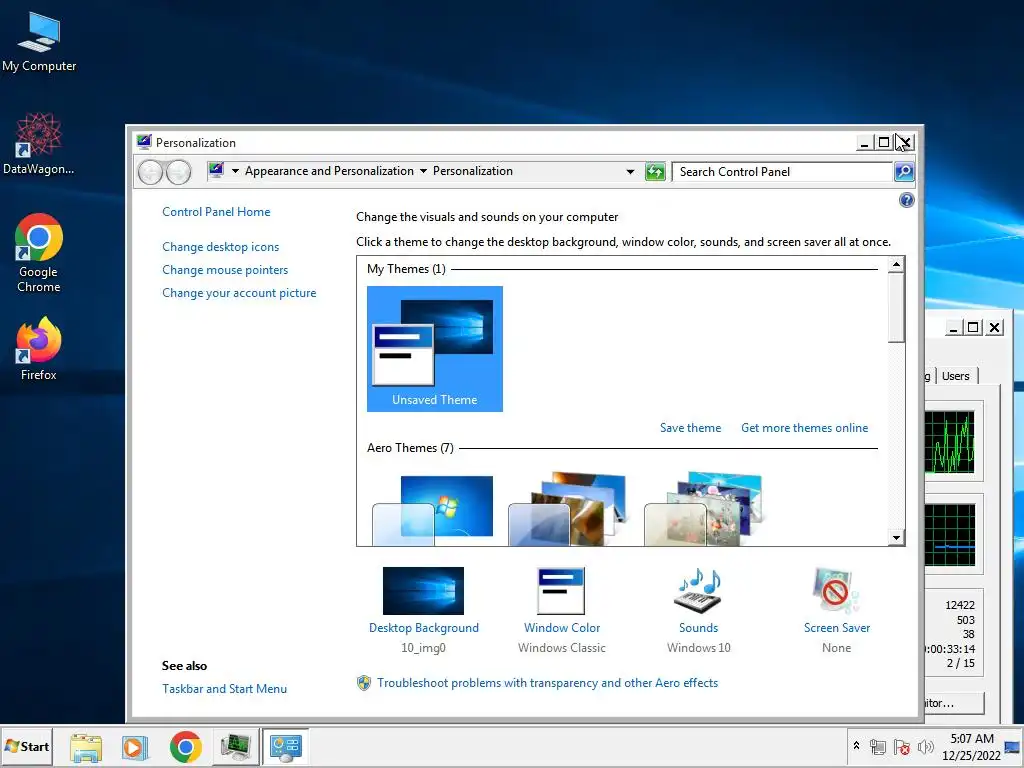The image size is (1024, 768).
Task: Click the theme list scroll up arrow
Action: (x=896, y=264)
